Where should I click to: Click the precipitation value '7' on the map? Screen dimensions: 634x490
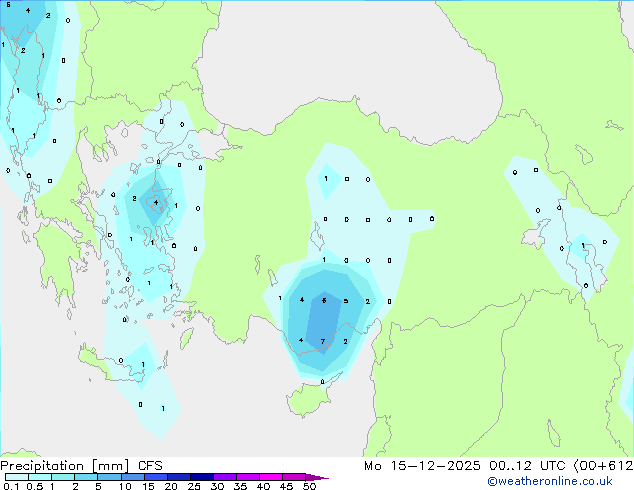(x=323, y=342)
